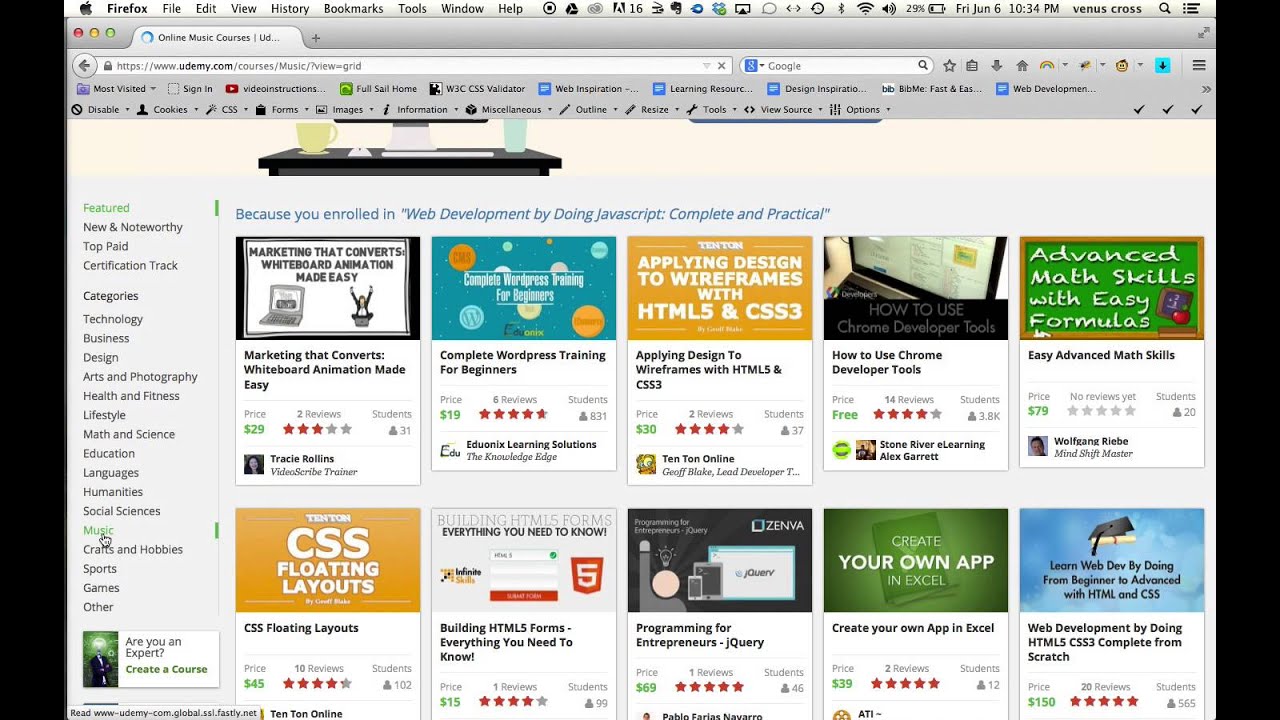This screenshot has width=1280, height=720.
Task: Open the History menu
Action: pyautogui.click(x=290, y=8)
